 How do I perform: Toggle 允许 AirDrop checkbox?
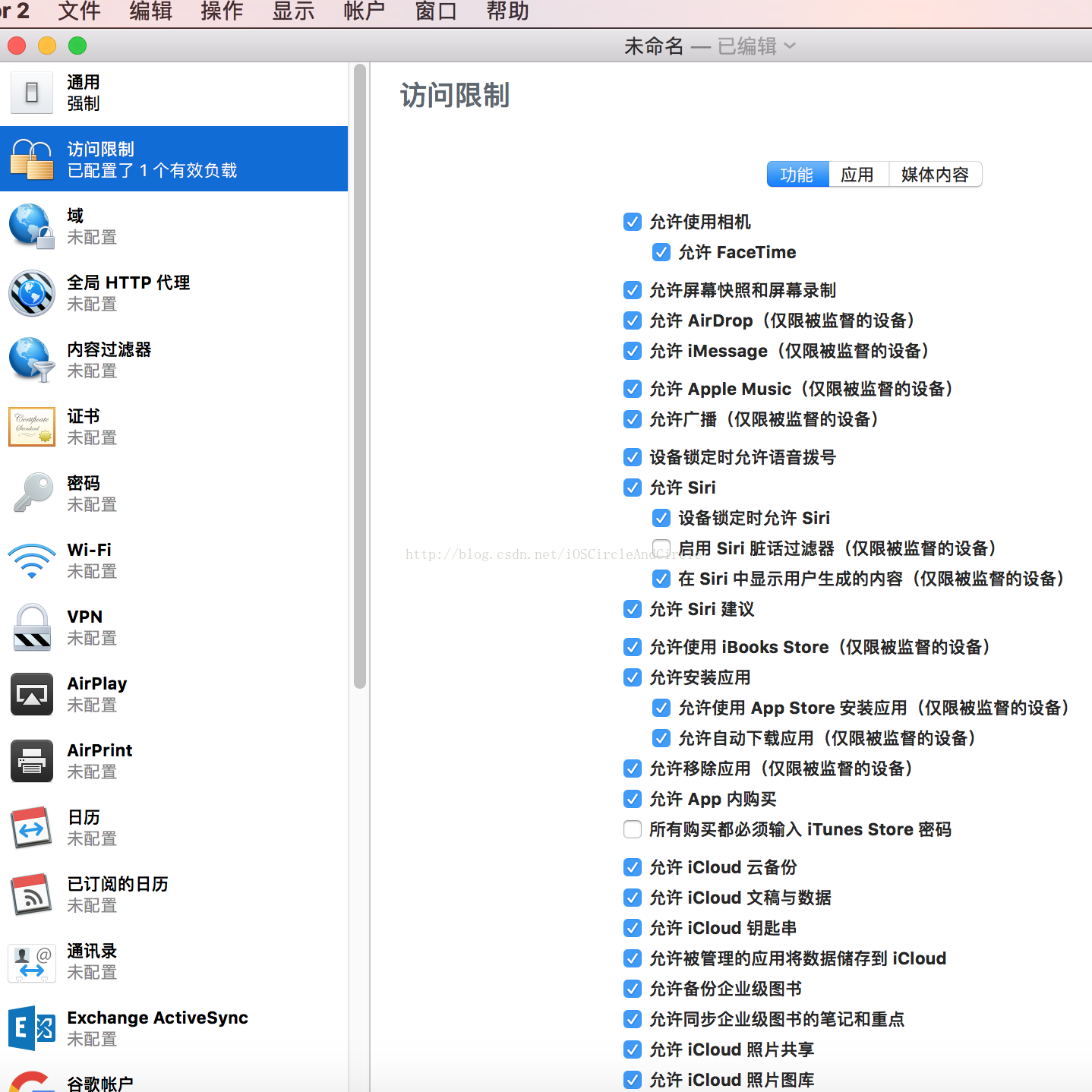point(633,320)
